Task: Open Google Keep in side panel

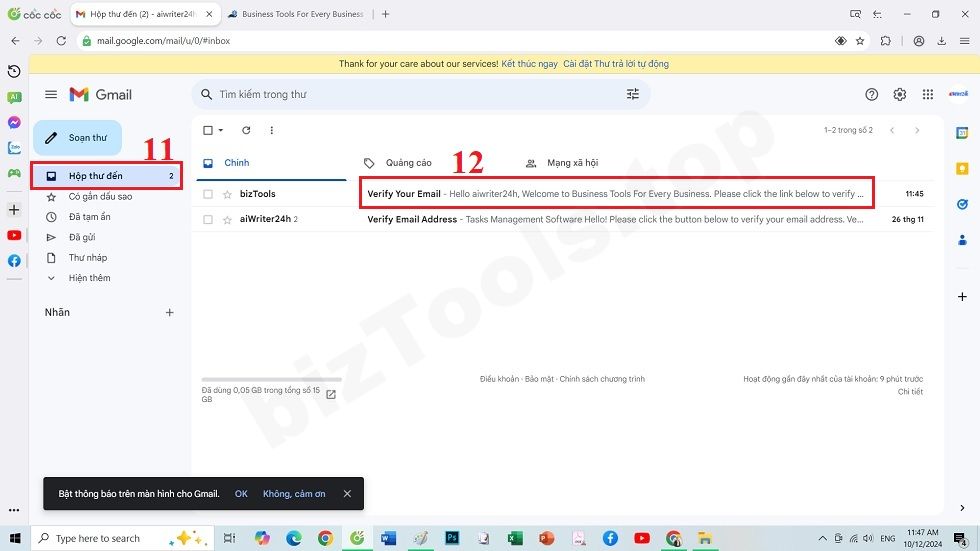Action: pyautogui.click(x=962, y=168)
